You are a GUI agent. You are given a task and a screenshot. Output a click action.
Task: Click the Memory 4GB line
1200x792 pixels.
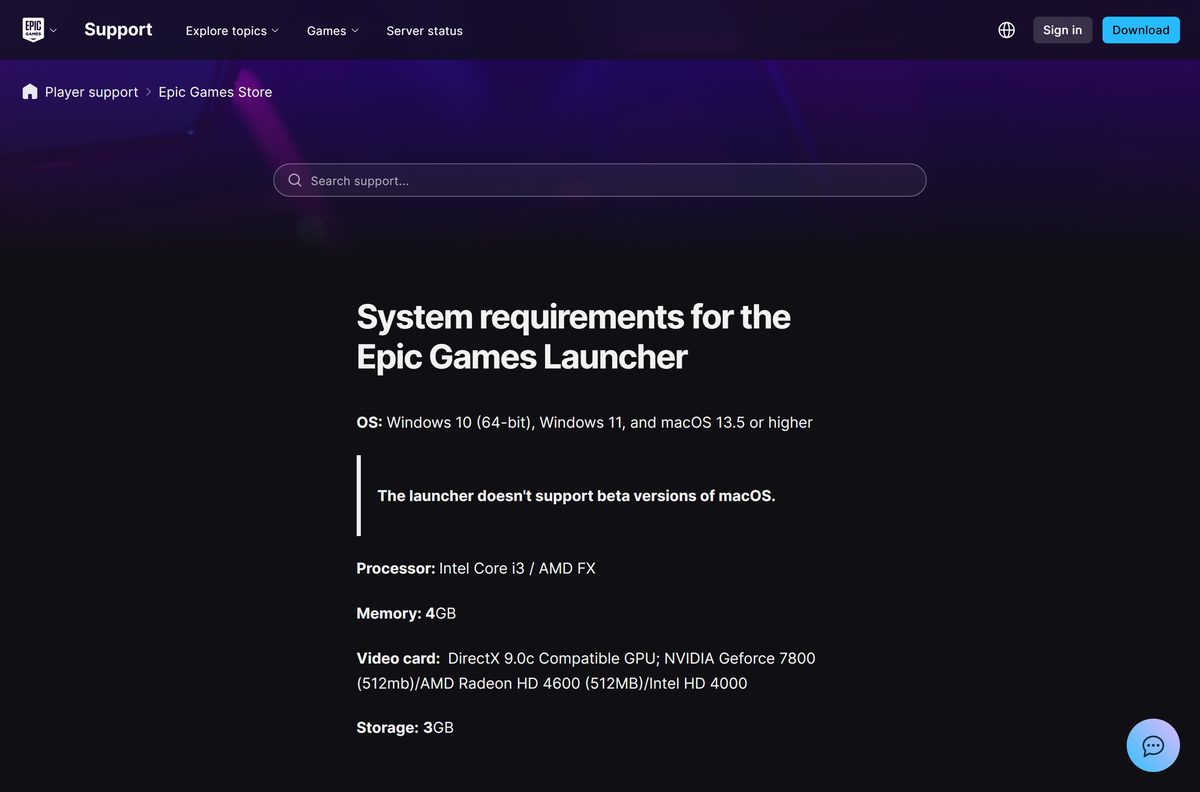pos(406,613)
